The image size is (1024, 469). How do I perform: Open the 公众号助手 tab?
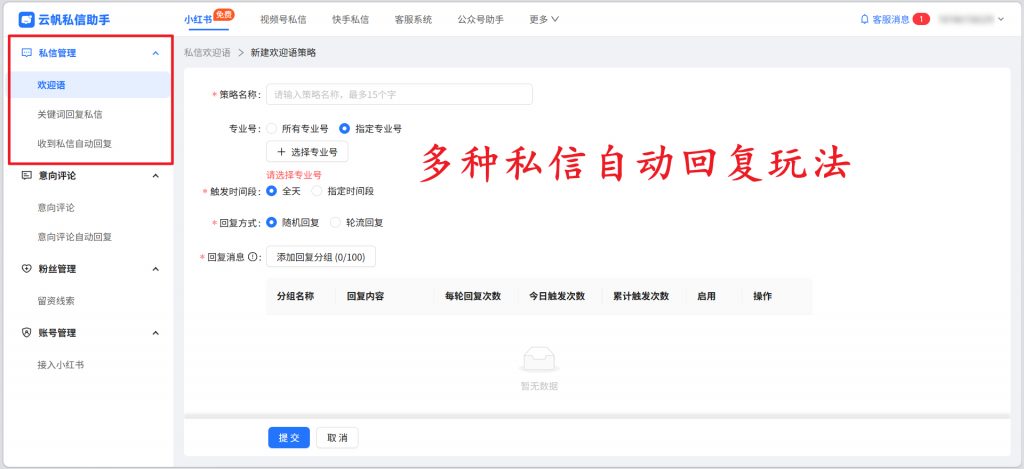point(481,20)
